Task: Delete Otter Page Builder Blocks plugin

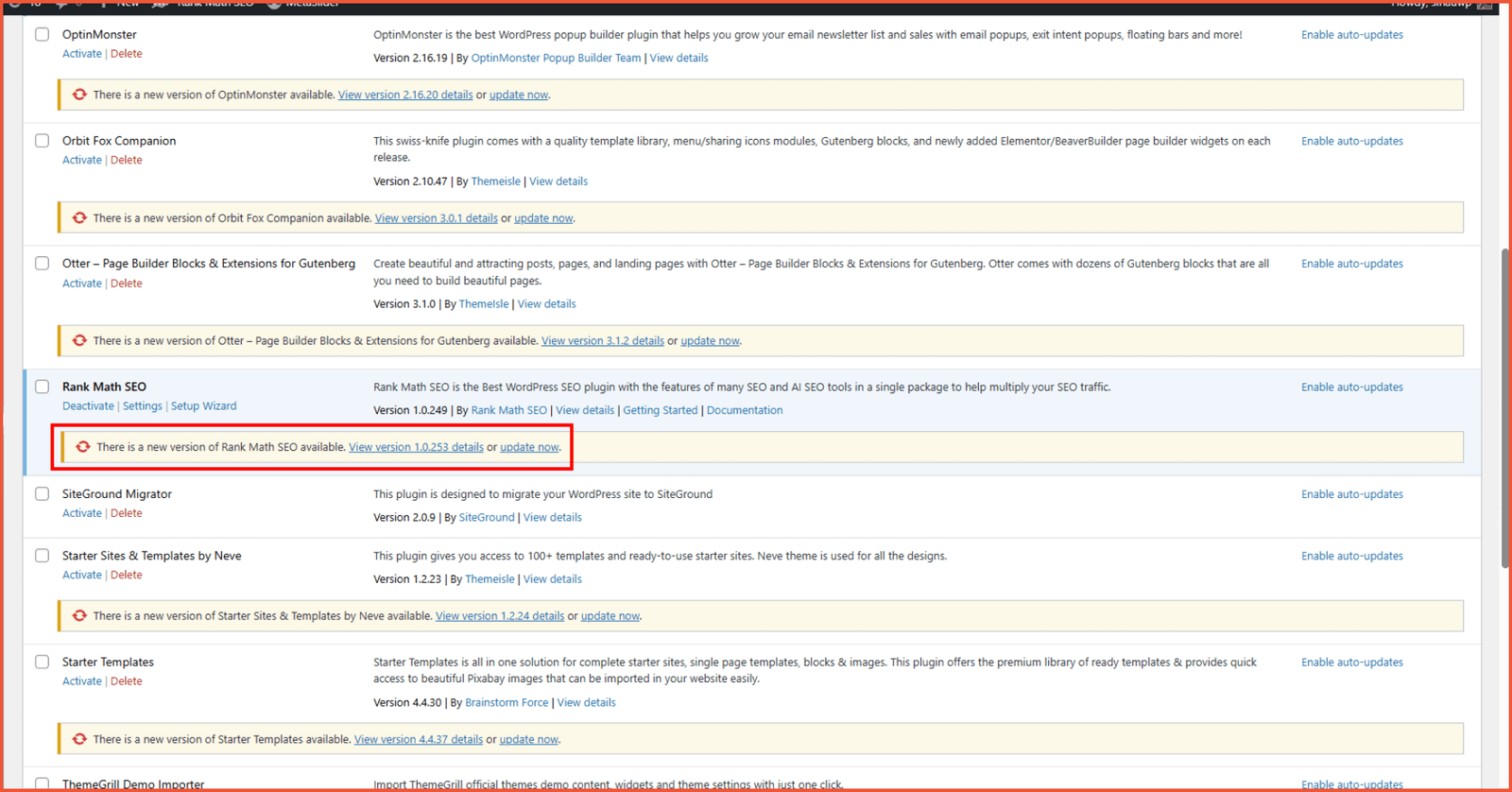Action: pyautogui.click(x=127, y=284)
